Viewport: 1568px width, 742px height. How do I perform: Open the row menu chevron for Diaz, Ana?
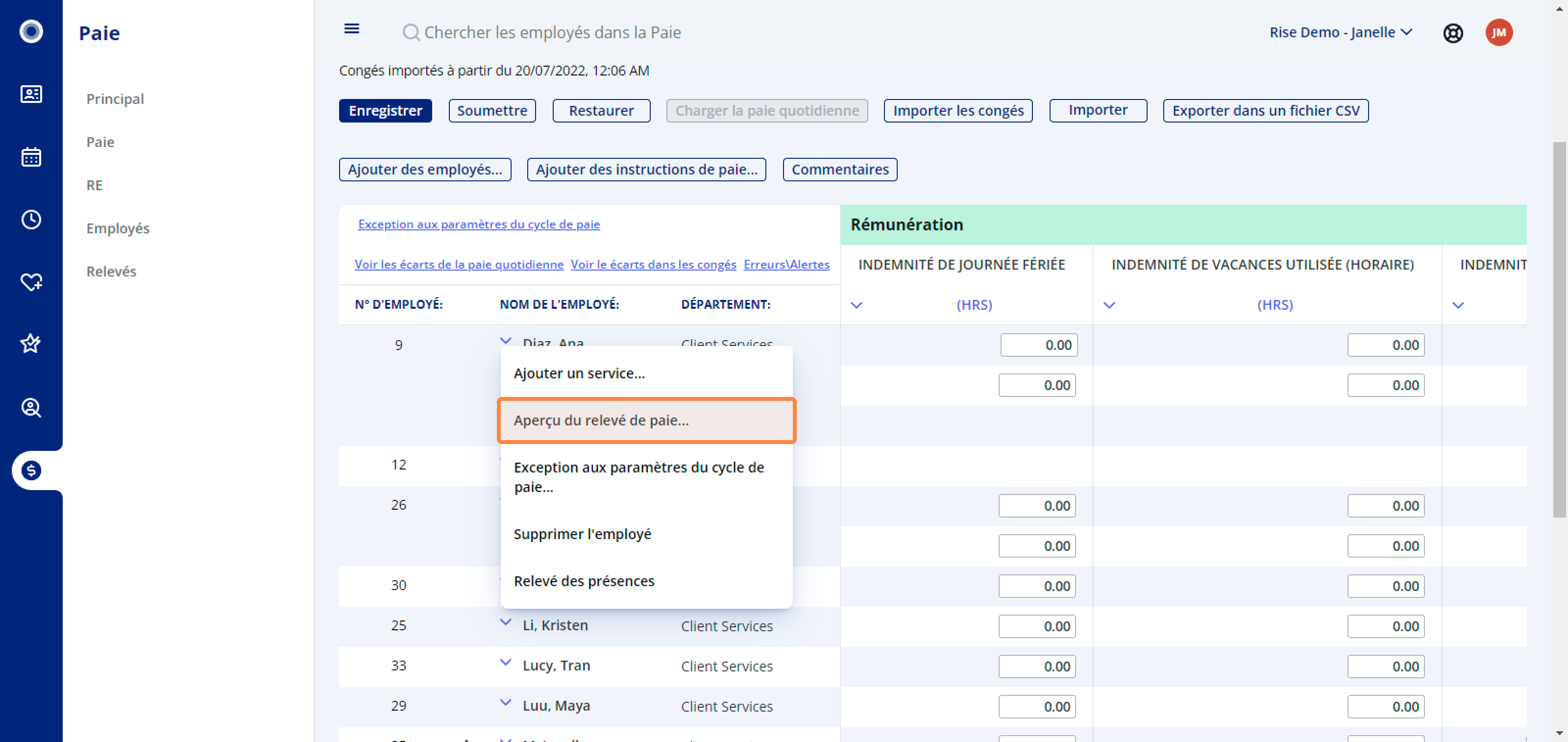(505, 340)
